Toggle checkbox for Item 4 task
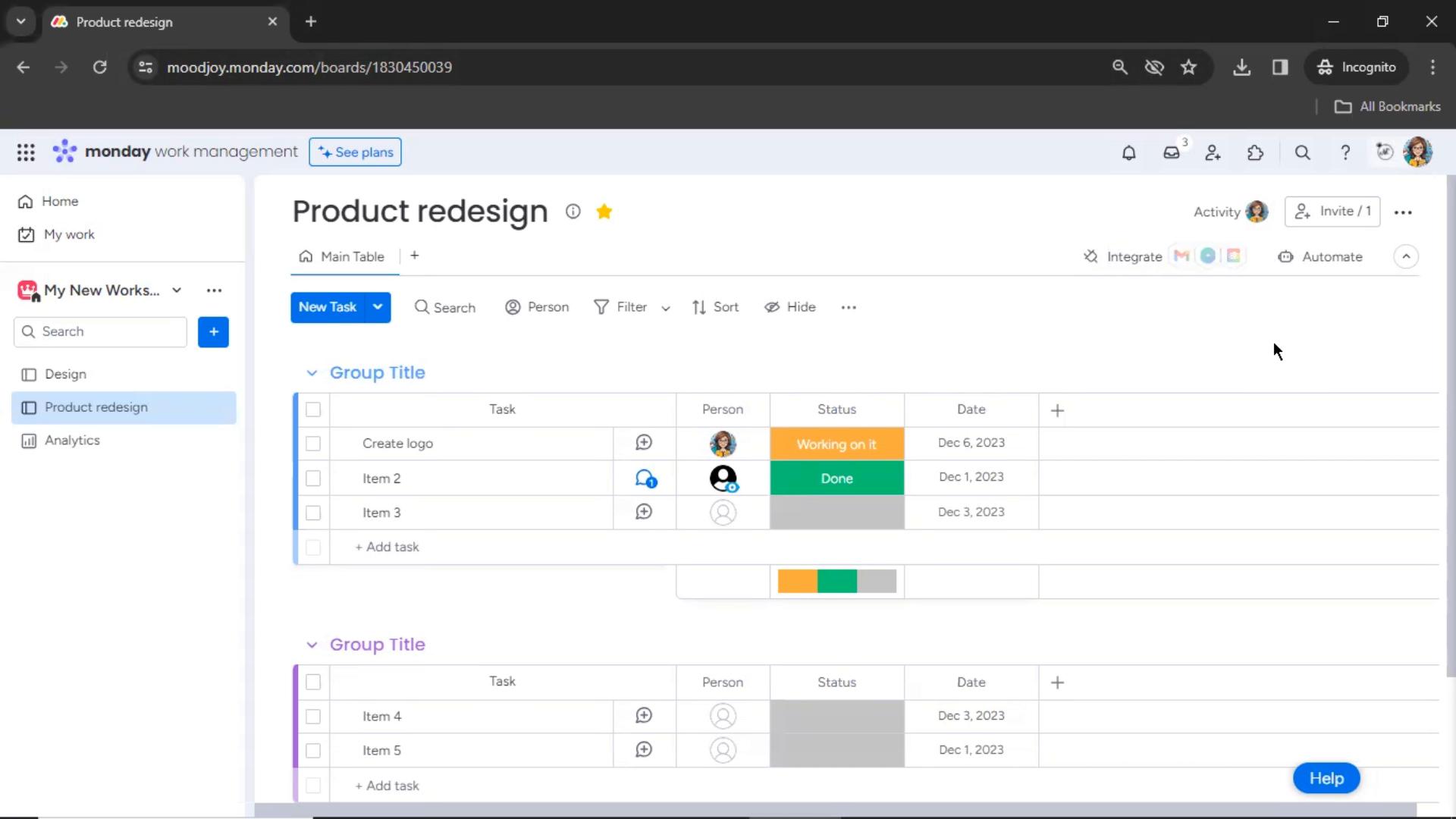The height and width of the screenshot is (819, 1456). tap(313, 716)
